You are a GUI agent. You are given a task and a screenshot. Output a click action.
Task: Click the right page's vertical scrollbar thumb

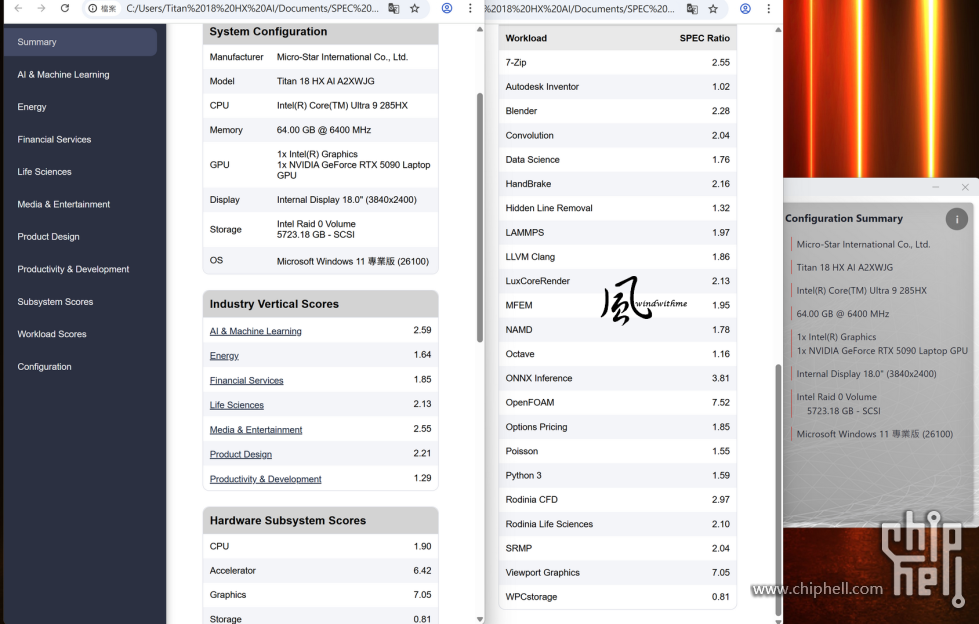point(778,489)
